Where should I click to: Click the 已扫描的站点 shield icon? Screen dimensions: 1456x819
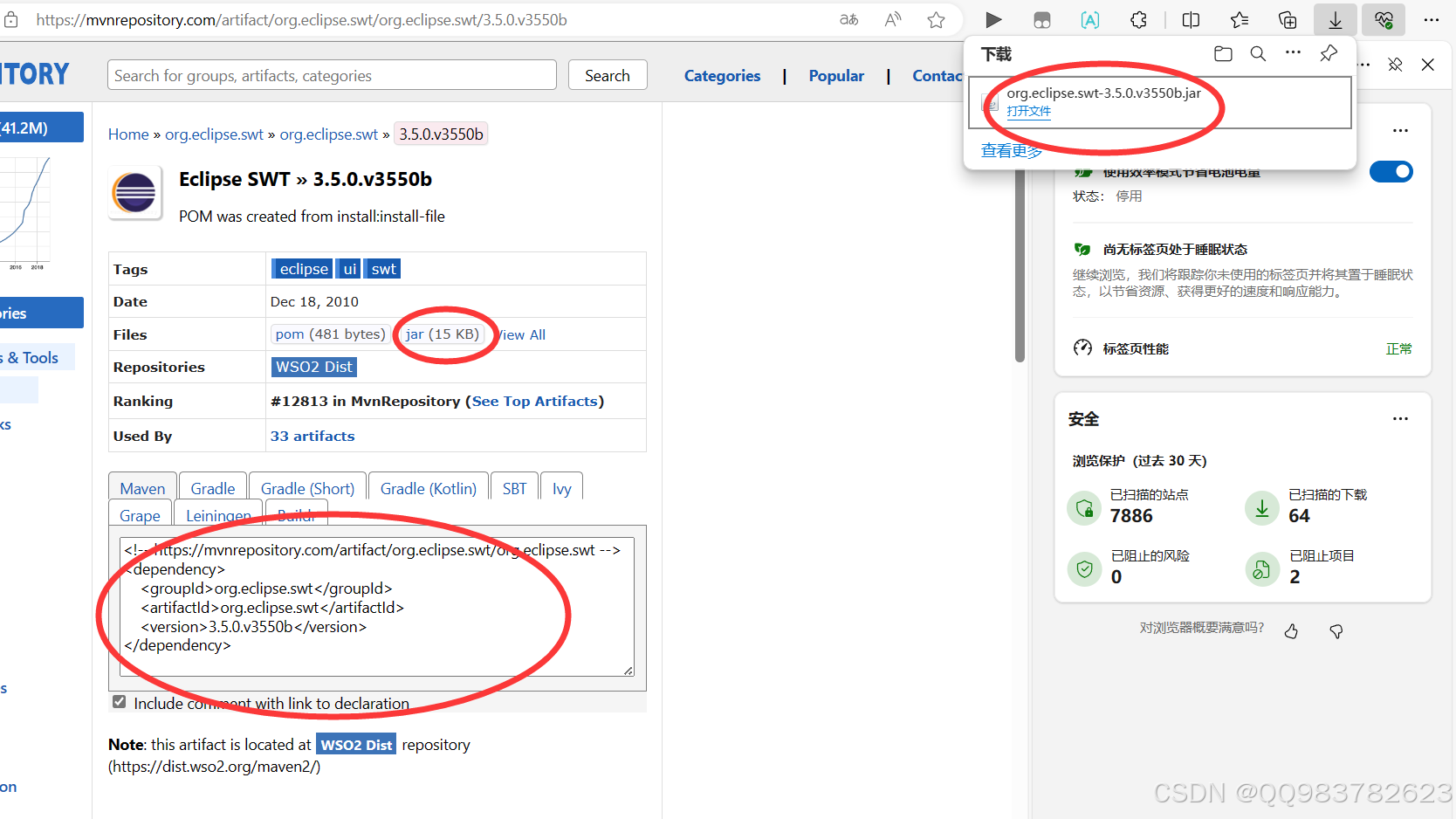pos(1084,507)
